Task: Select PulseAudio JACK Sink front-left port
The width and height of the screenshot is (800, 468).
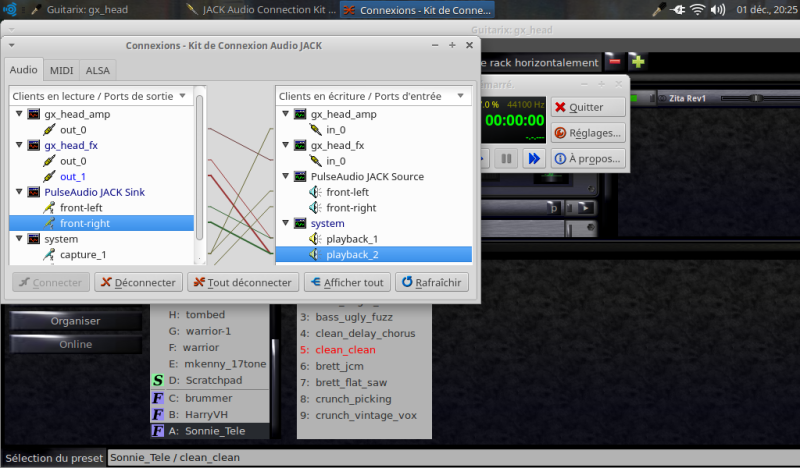Action: (81, 208)
